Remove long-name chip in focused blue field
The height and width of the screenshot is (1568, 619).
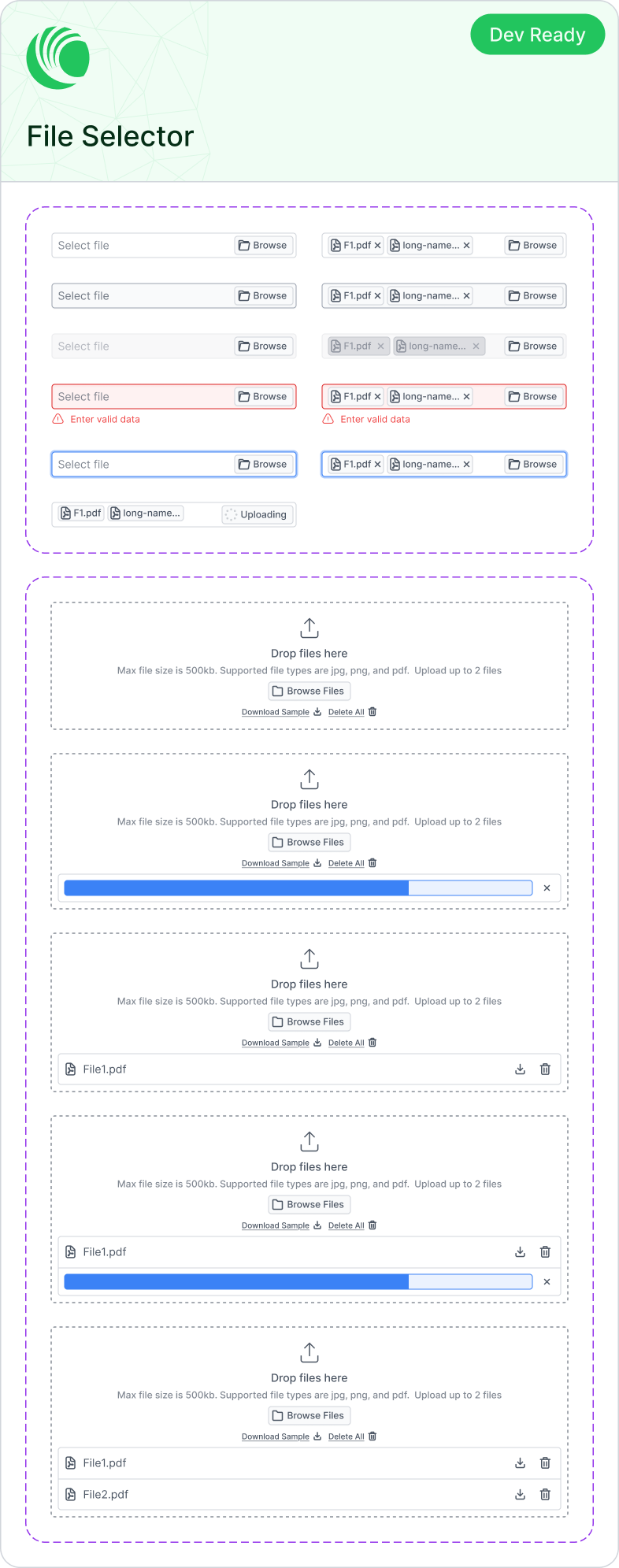[466, 465]
